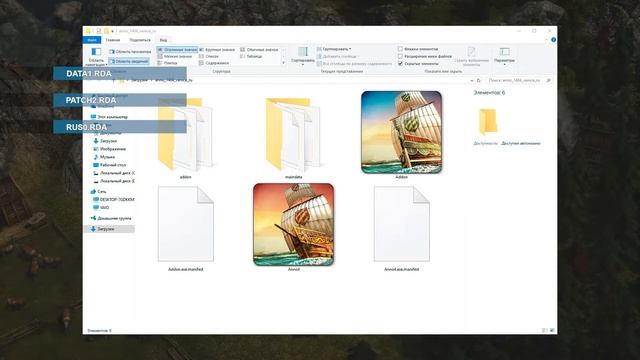Open the Navigation pane (Область навигации) menu
The width and height of the screenshot is (640, 360).
click(96, 56)
